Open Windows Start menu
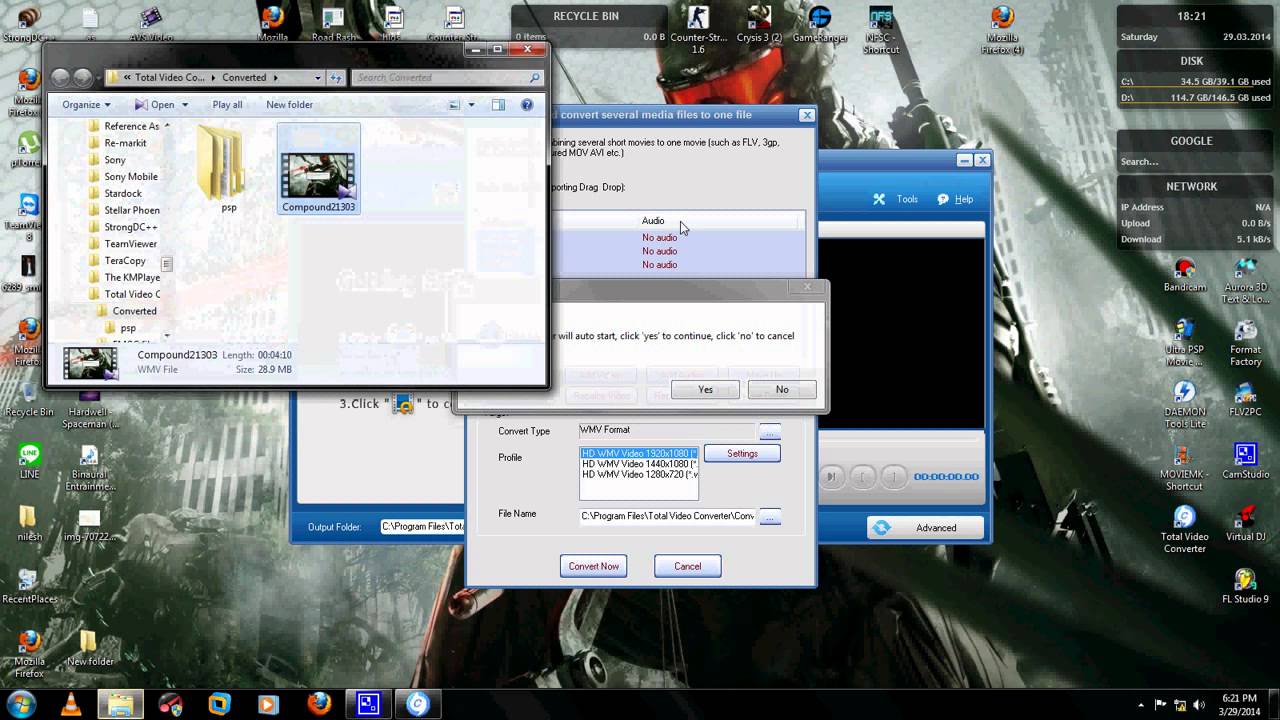This screenshot has width=1280, height=720. [21, 704]
